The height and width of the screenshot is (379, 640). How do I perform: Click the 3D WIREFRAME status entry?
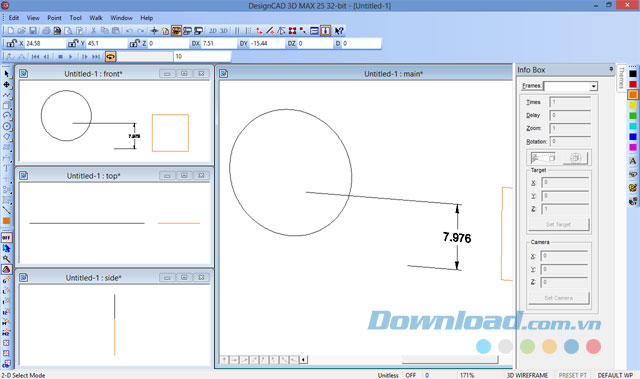coord(527,375)
